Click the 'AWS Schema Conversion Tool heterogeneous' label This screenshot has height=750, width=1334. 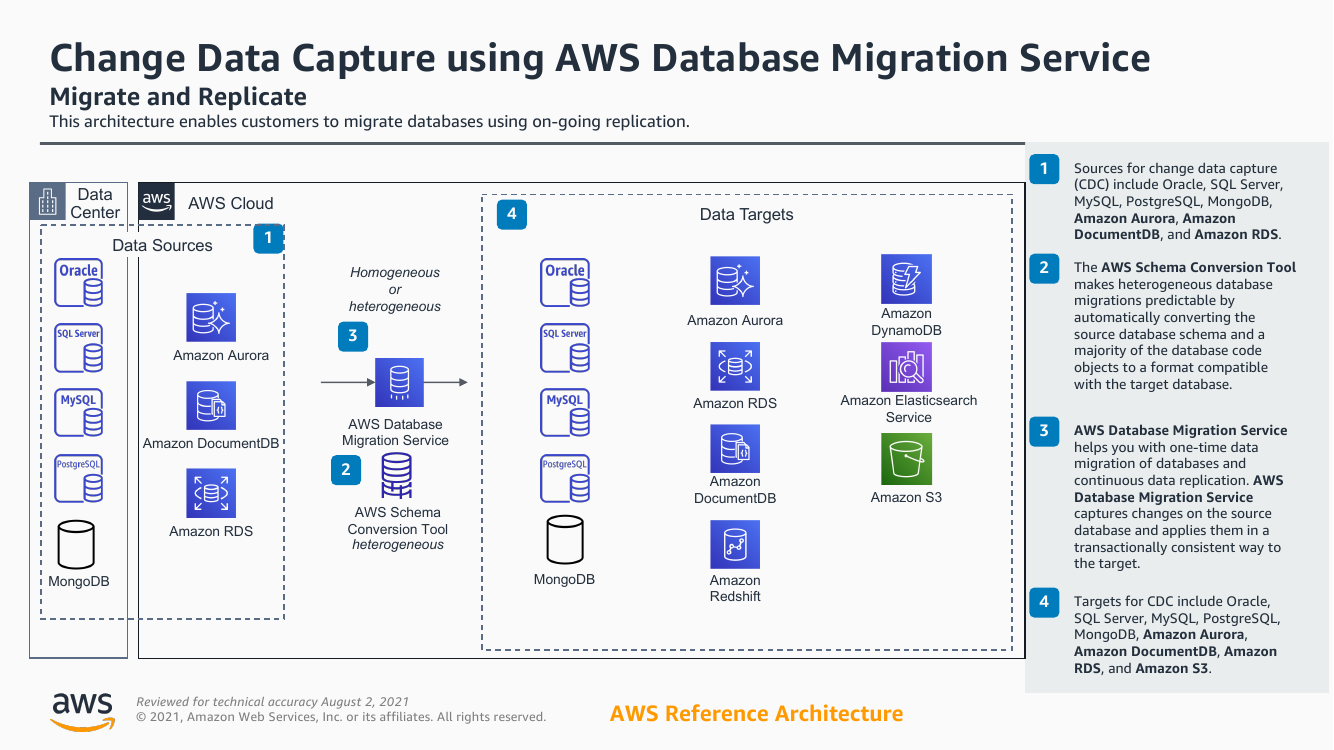[397, 529]
